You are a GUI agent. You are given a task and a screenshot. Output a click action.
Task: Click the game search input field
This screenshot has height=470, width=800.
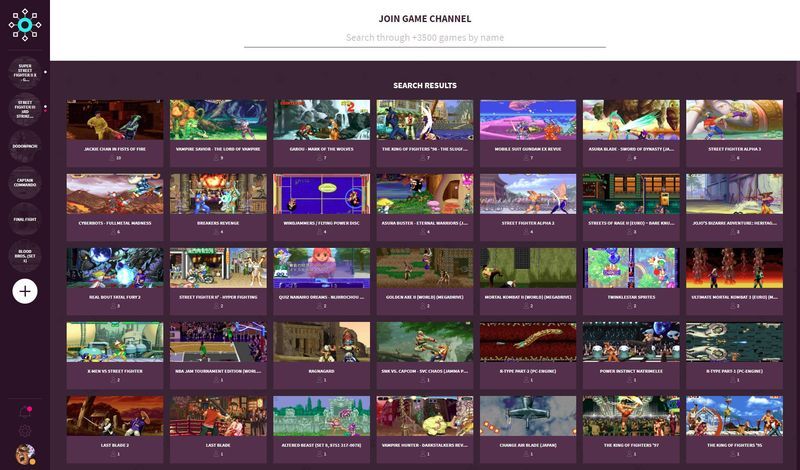point(424,38)
